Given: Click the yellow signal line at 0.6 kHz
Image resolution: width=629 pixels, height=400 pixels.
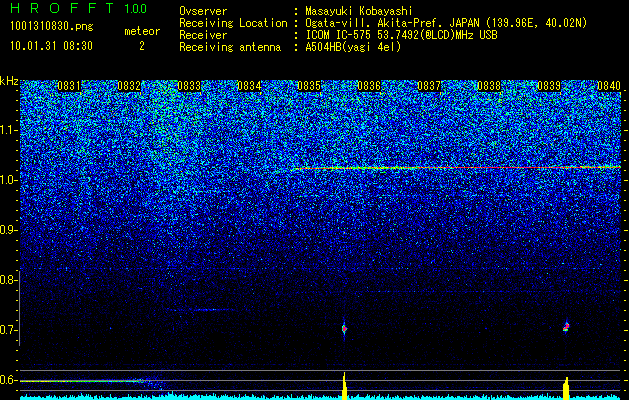Looking at the screenshot, I should point(82,381).
